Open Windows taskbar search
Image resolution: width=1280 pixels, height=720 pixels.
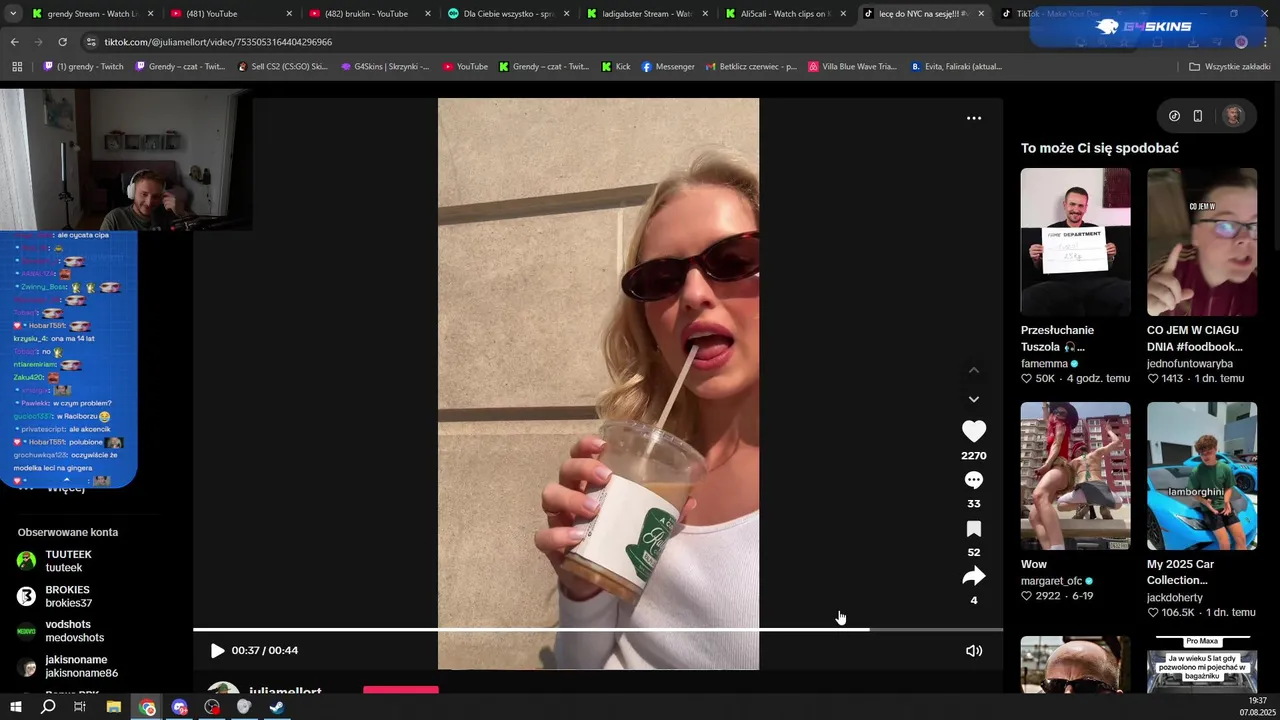point(48,707)
